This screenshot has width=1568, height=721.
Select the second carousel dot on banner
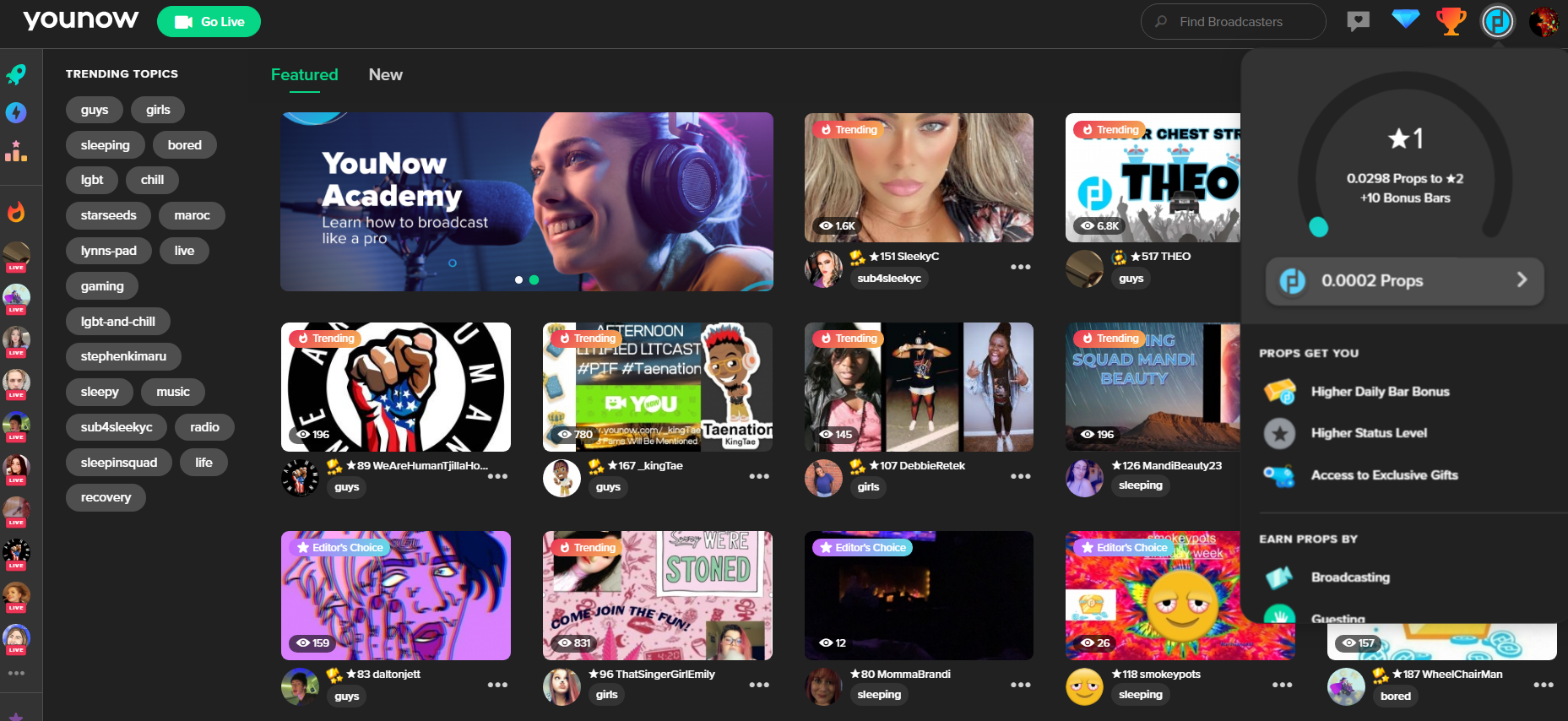tap(534, 279)
